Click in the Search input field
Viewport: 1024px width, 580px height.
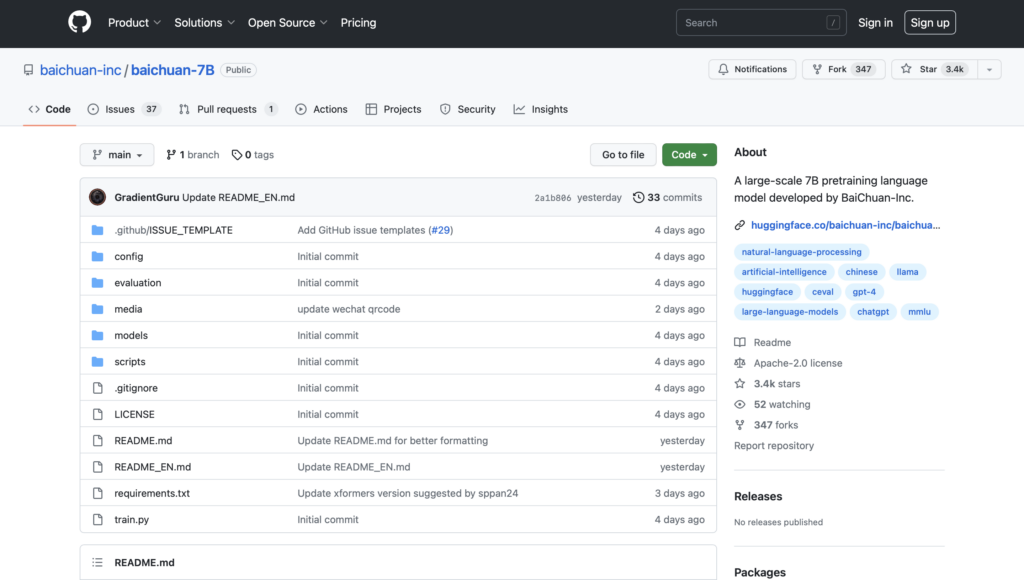[761, 23]
